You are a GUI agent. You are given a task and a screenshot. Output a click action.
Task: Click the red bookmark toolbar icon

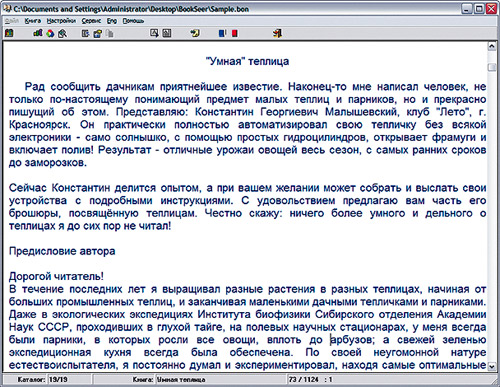pos(235,33)
